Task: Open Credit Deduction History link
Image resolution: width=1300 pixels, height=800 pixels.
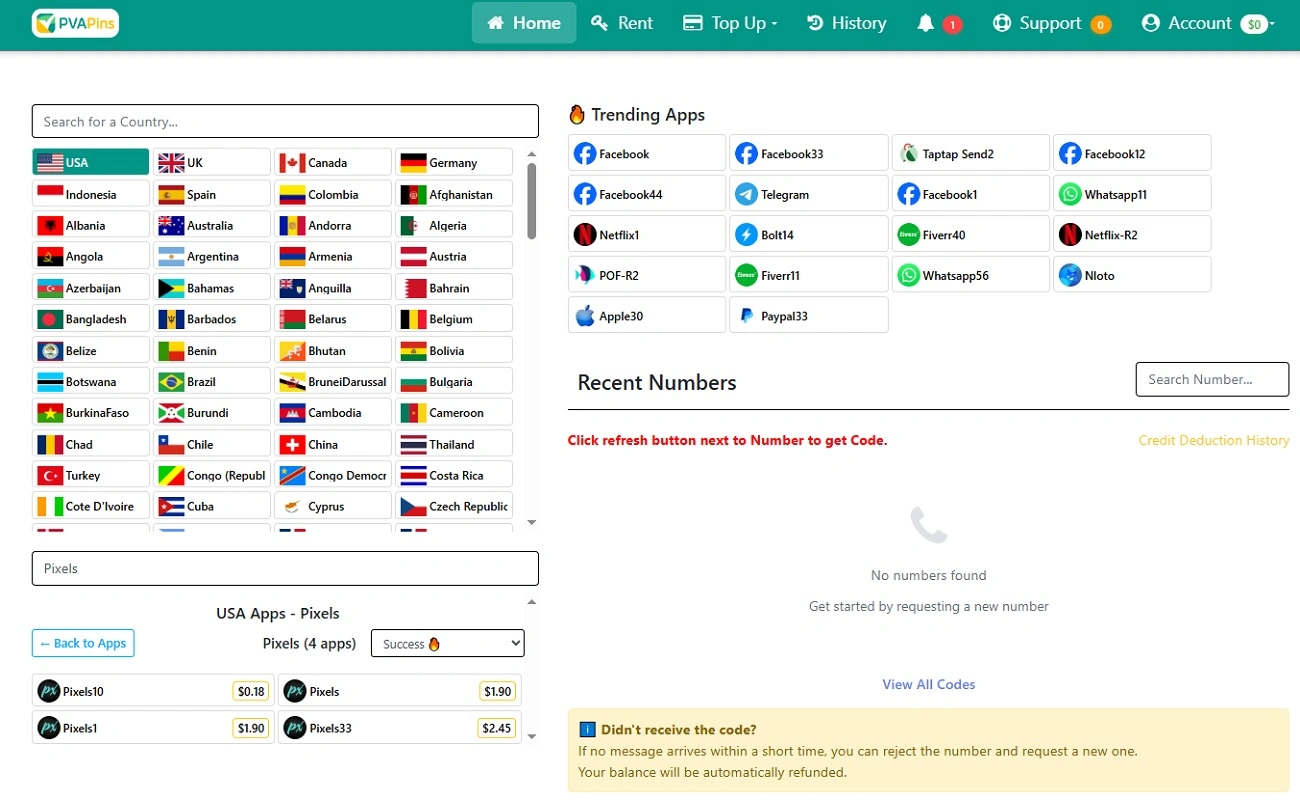Action: (1214, 440)
